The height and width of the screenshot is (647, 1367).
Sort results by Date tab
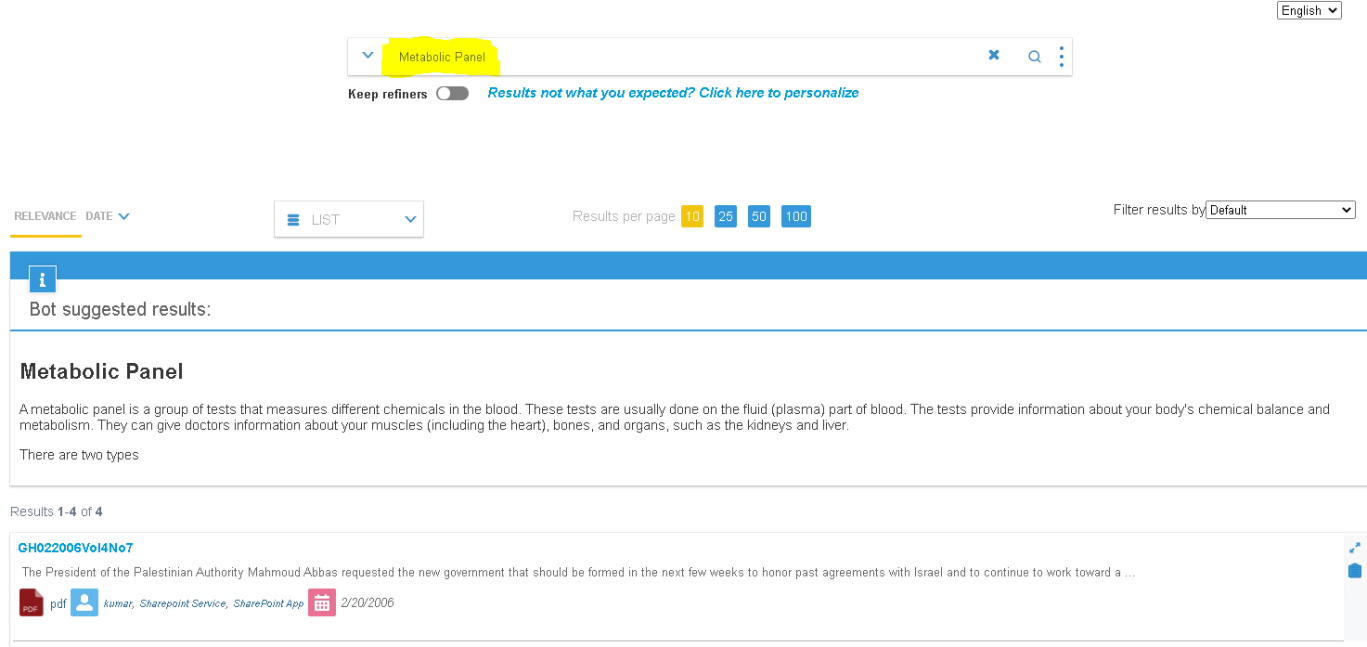click(x=107, y=216)
